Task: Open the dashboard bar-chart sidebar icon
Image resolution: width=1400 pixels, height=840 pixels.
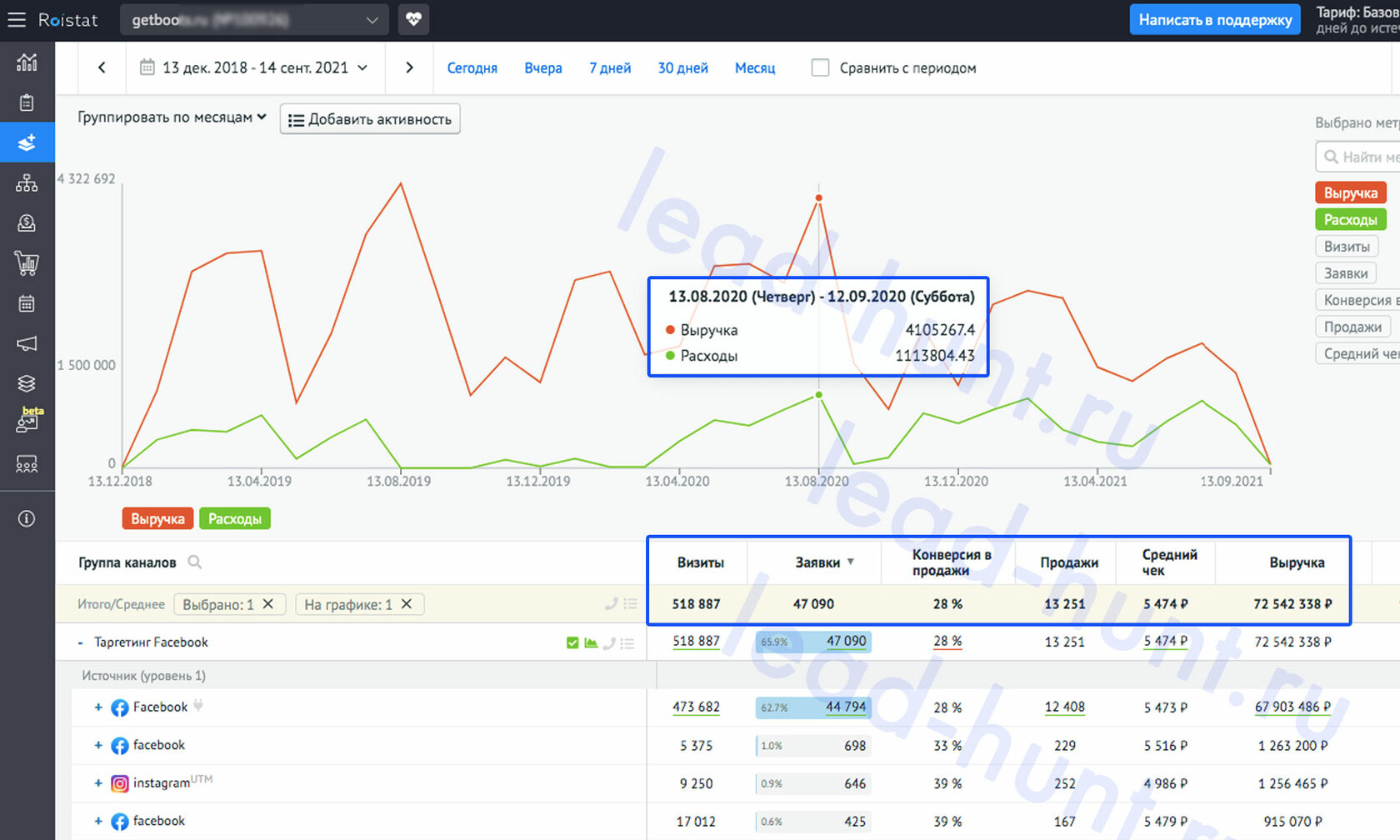Action: click(27, 62)
